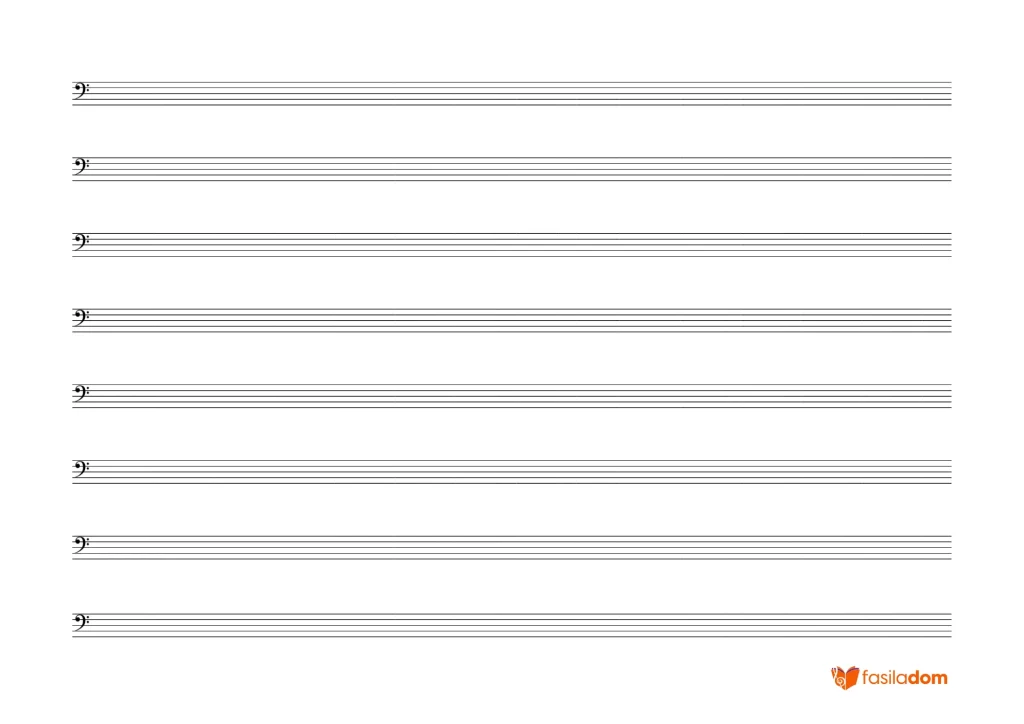Click the middle of the sixth staff lines
Image resolution: width=1024 pixels, height=724 pixels.
512,472
